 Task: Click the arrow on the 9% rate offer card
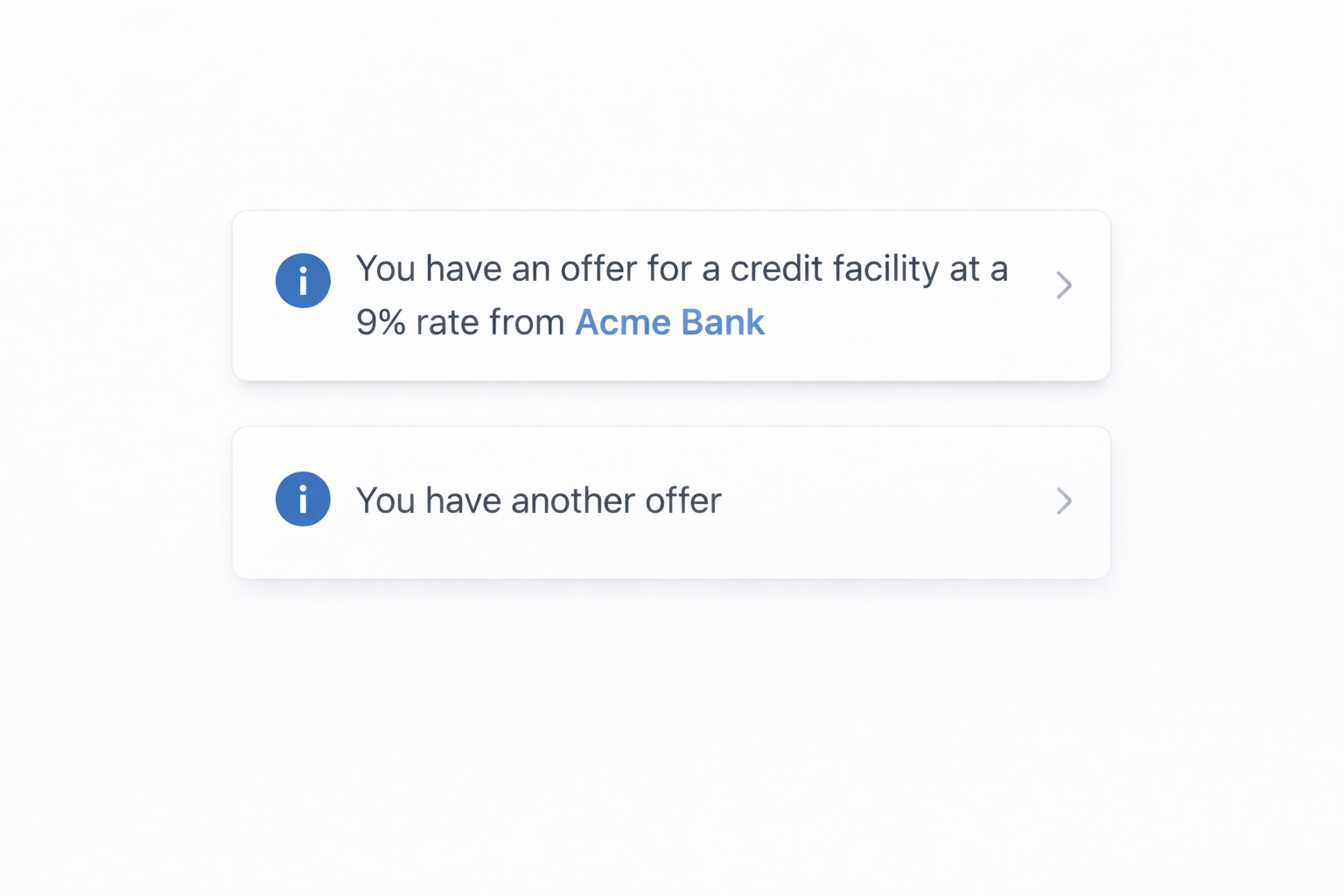(x=1063, y=285)
